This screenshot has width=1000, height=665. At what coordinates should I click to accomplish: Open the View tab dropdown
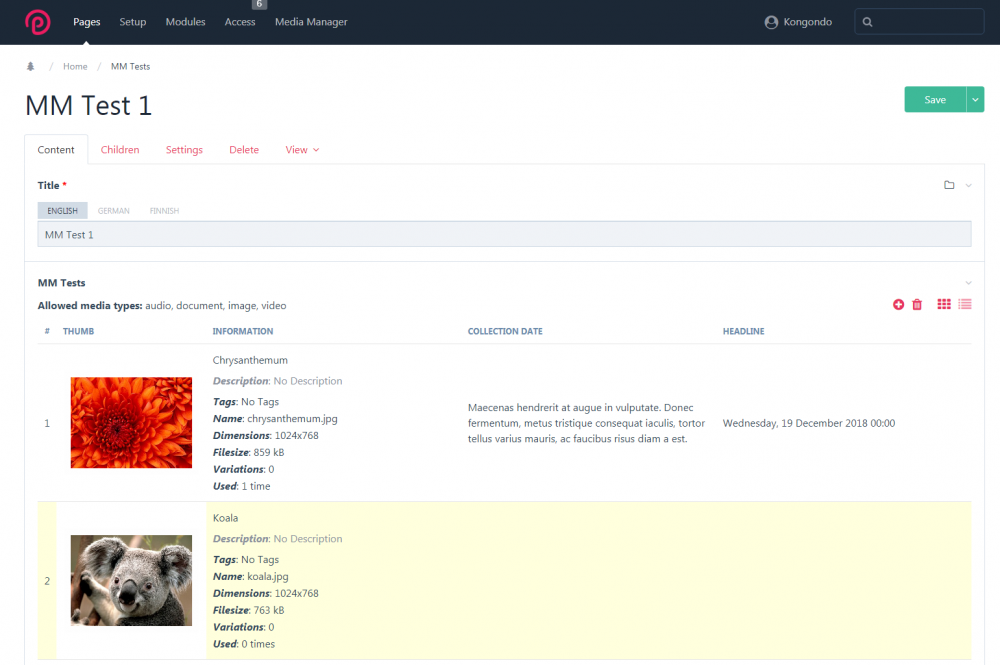[302, 149]
